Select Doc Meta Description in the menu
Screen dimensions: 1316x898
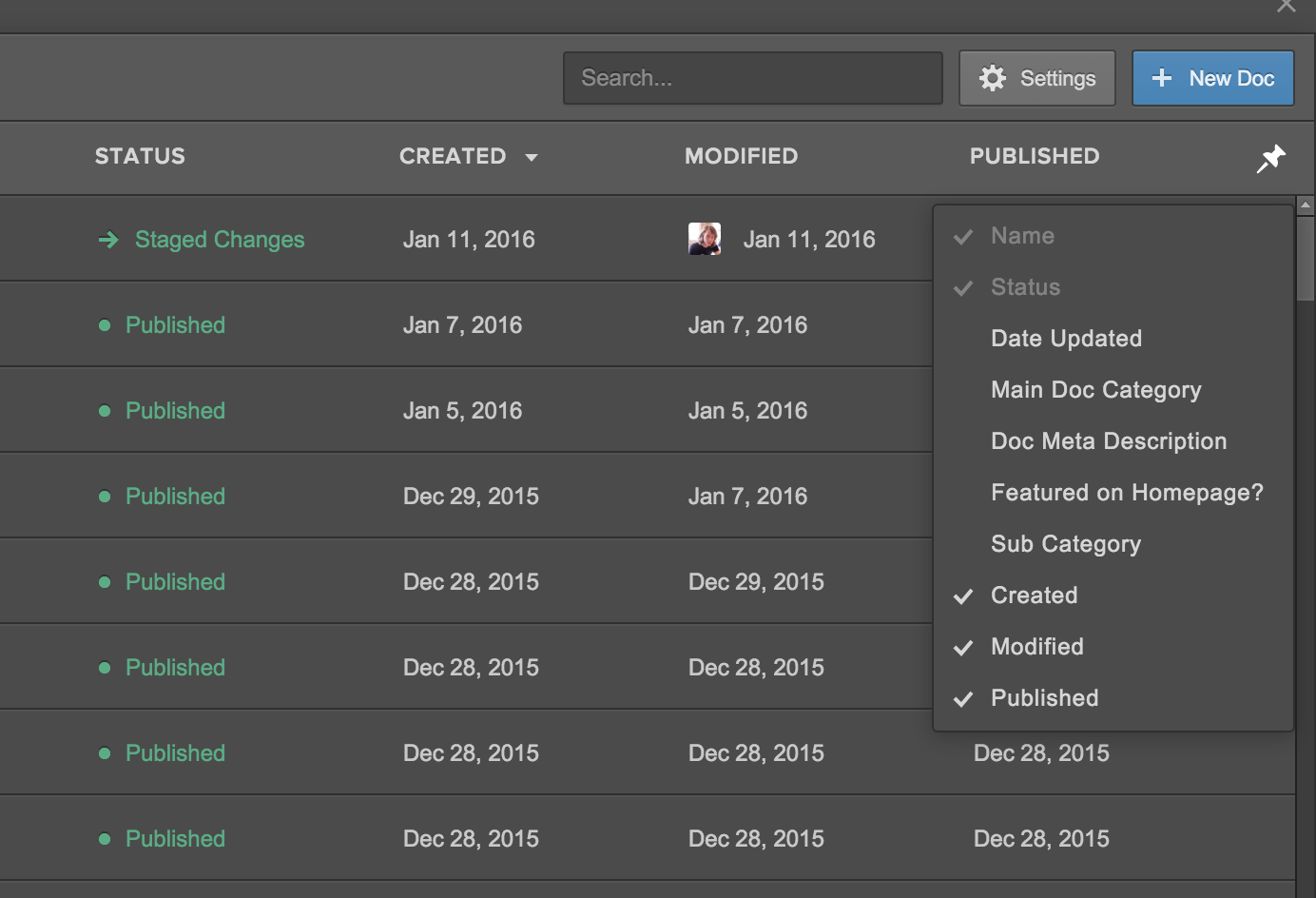[1109, 441]
